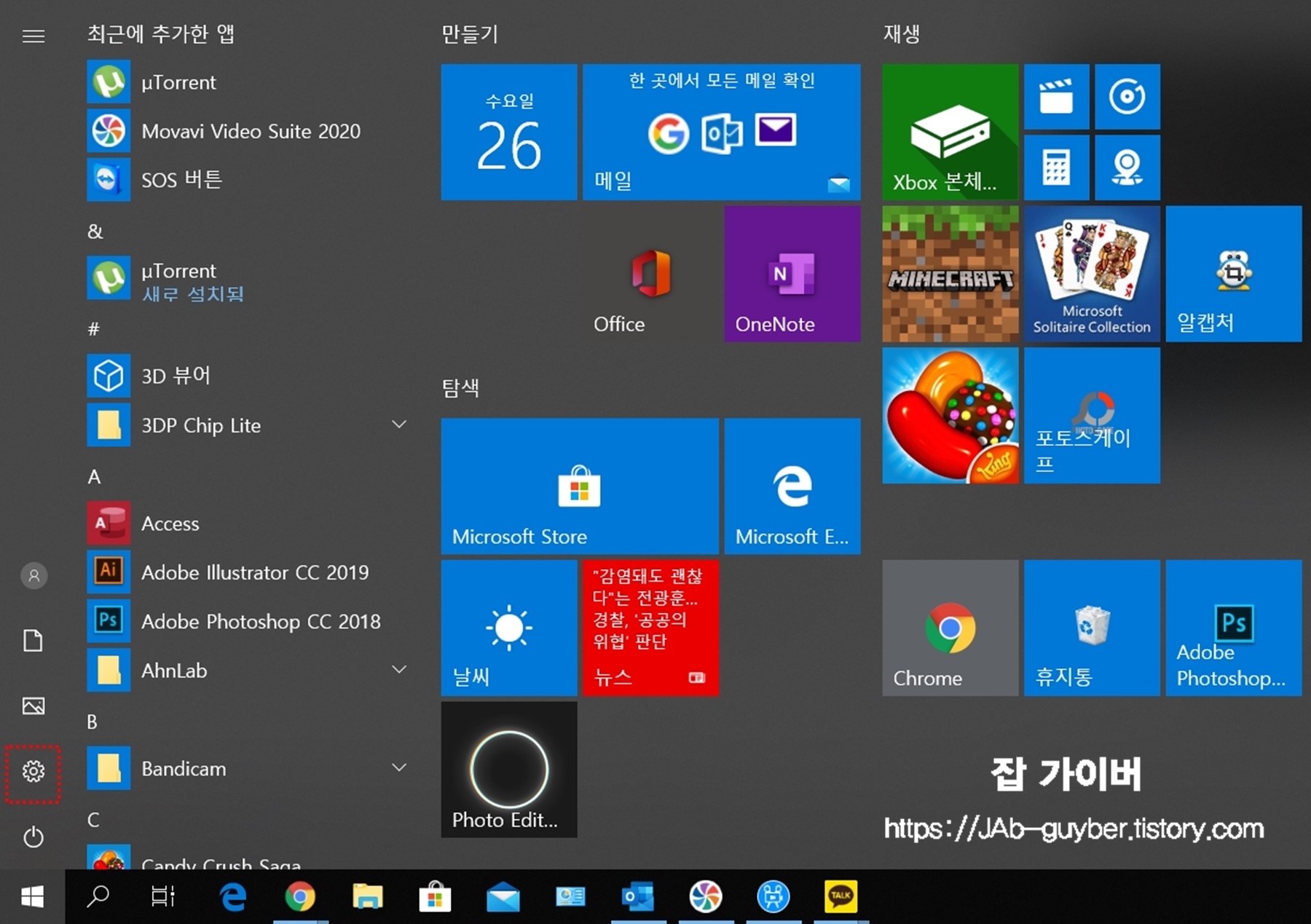Viewport: 1311px width, 924px height.
Task: Open Adobe Illustrator CC 2019
Action: (x=248, y=572)
